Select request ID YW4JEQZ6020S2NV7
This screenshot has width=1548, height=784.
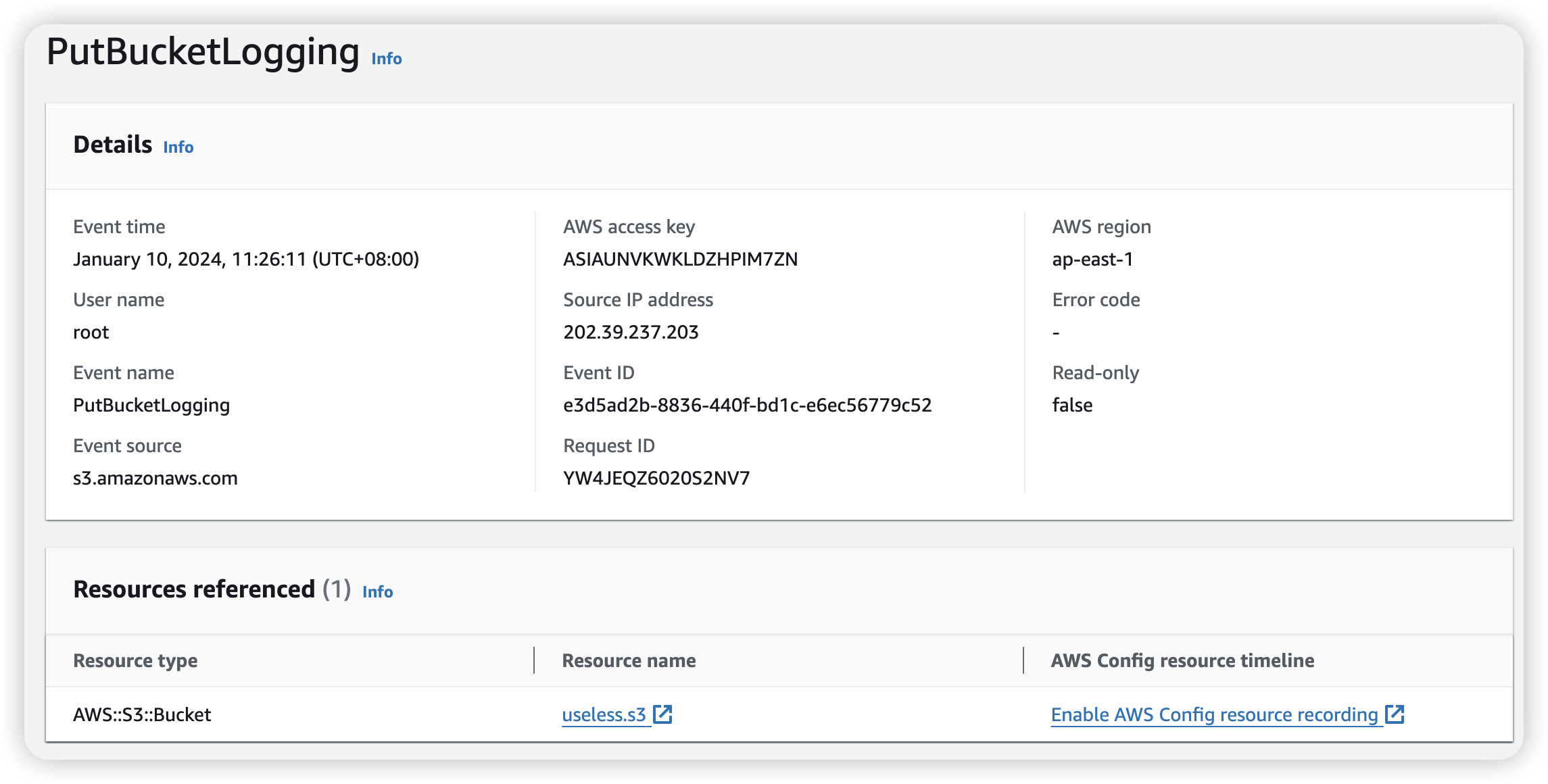pyautogui.click(x=656, y=478)
